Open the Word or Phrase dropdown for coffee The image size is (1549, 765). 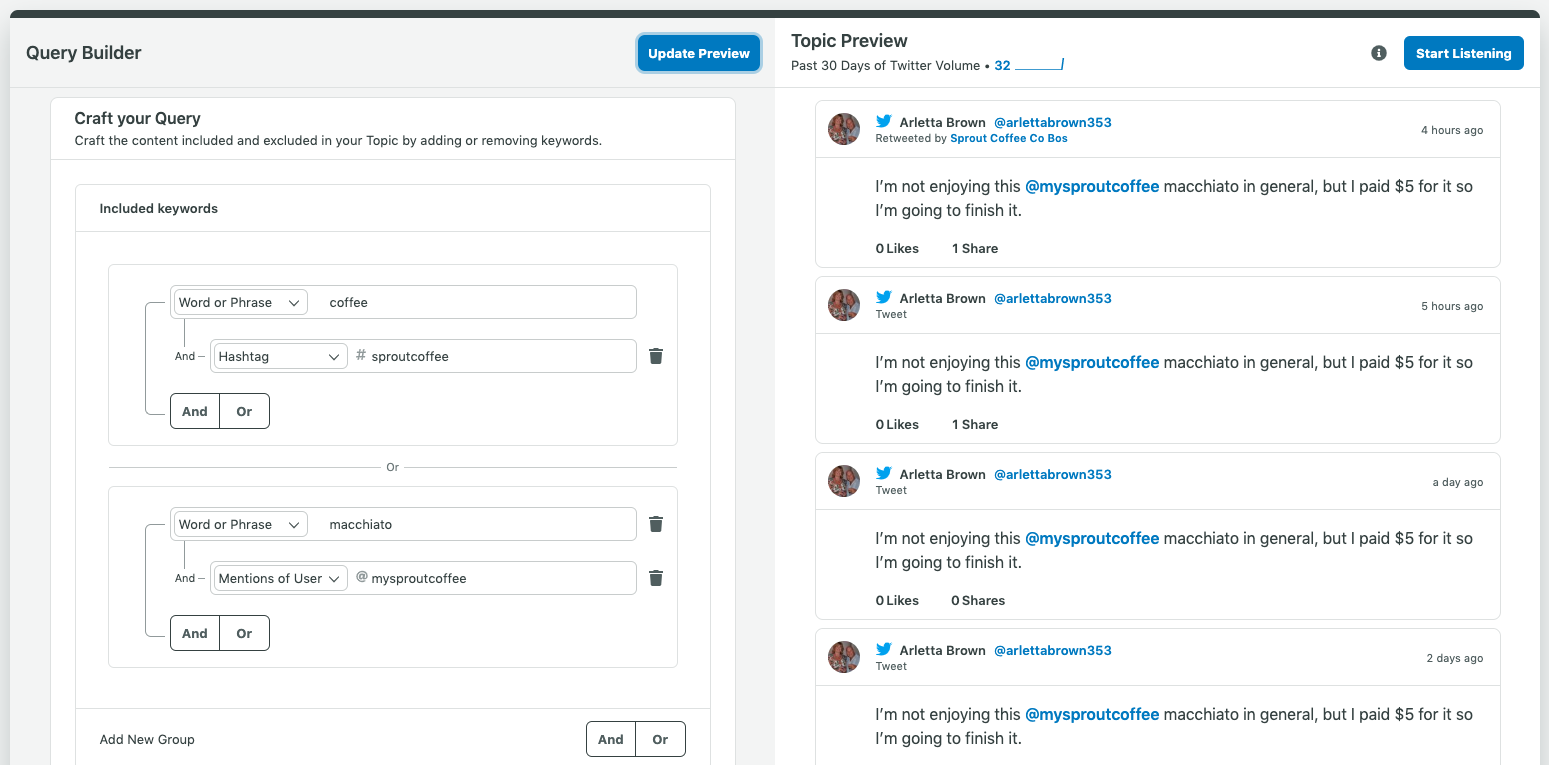tap(240, 302)
